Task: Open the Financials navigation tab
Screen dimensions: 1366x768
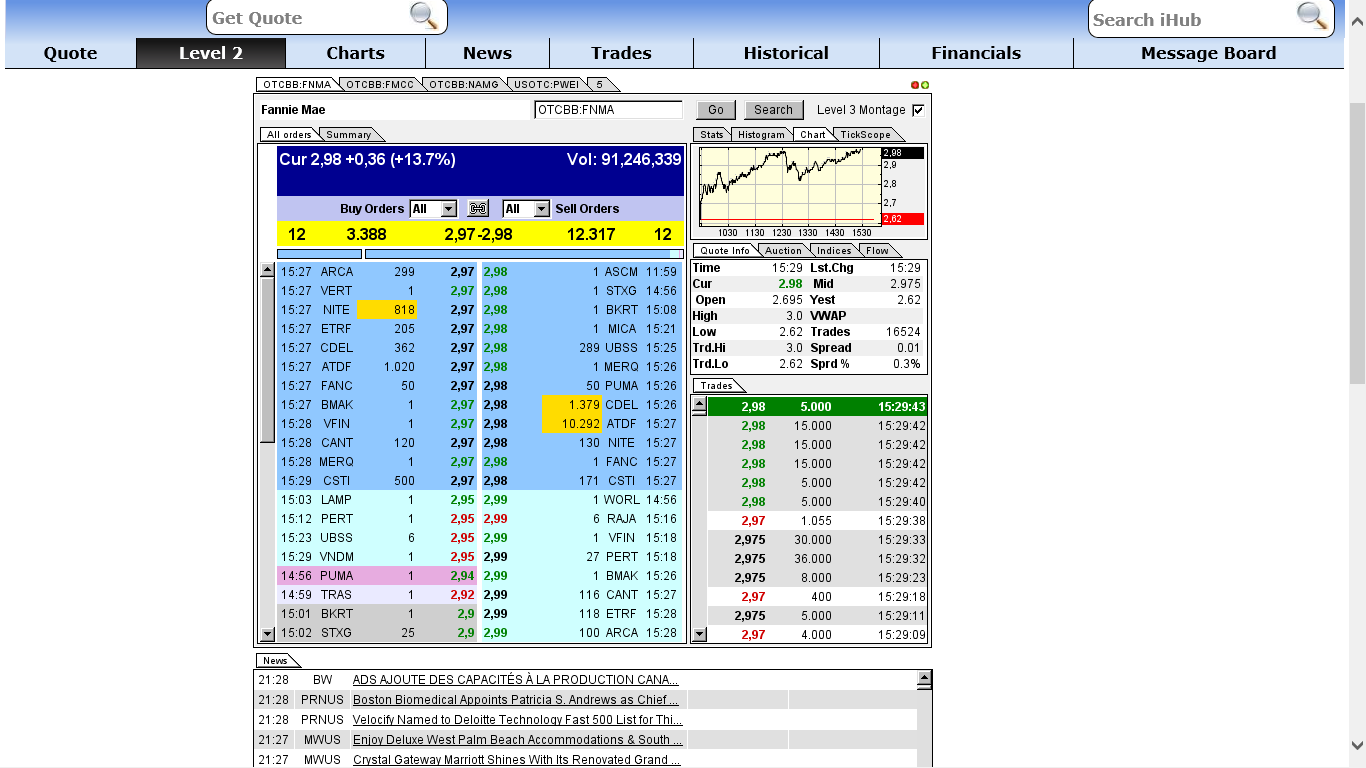Action: point(976,53)
